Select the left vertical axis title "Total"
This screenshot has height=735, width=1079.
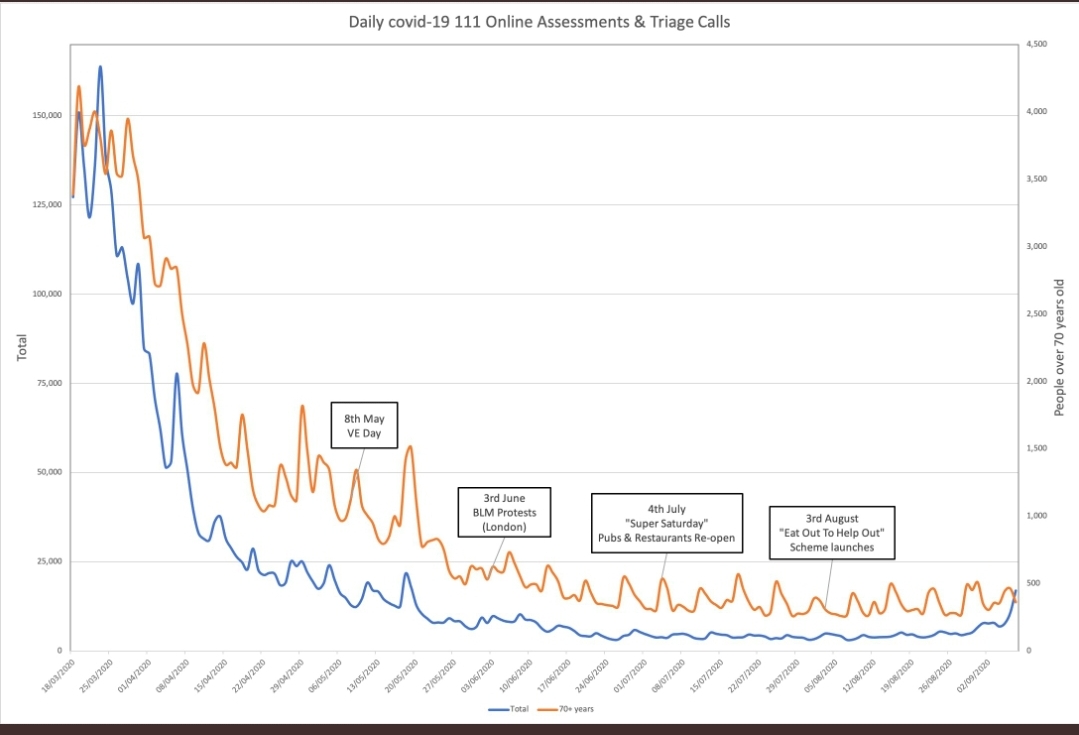click(20, 347)
